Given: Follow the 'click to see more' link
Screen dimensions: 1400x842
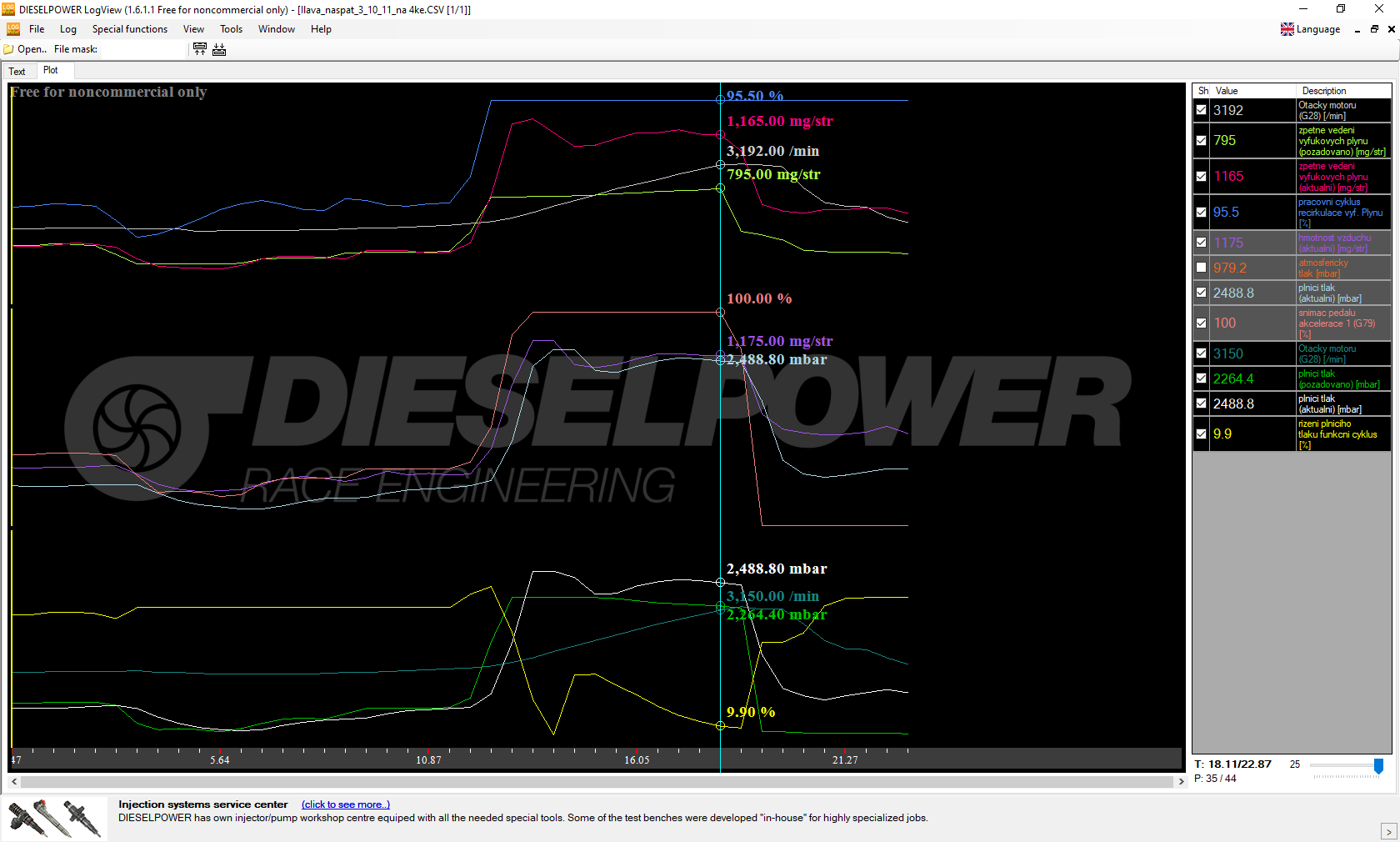Looking at the screenshot, I should 345,804.
